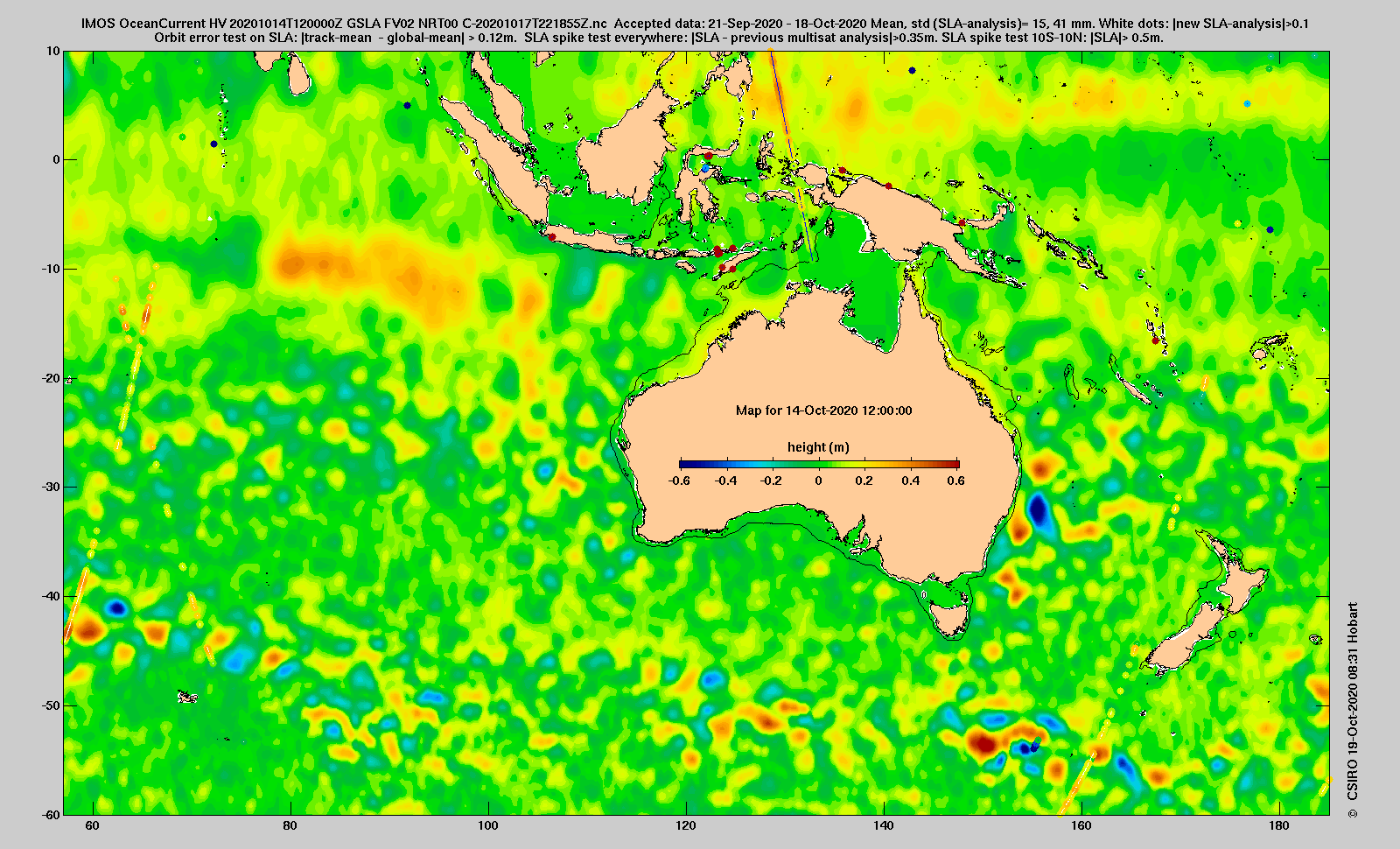
Task: Click latitude axis label -60
Action: (52, 814)
